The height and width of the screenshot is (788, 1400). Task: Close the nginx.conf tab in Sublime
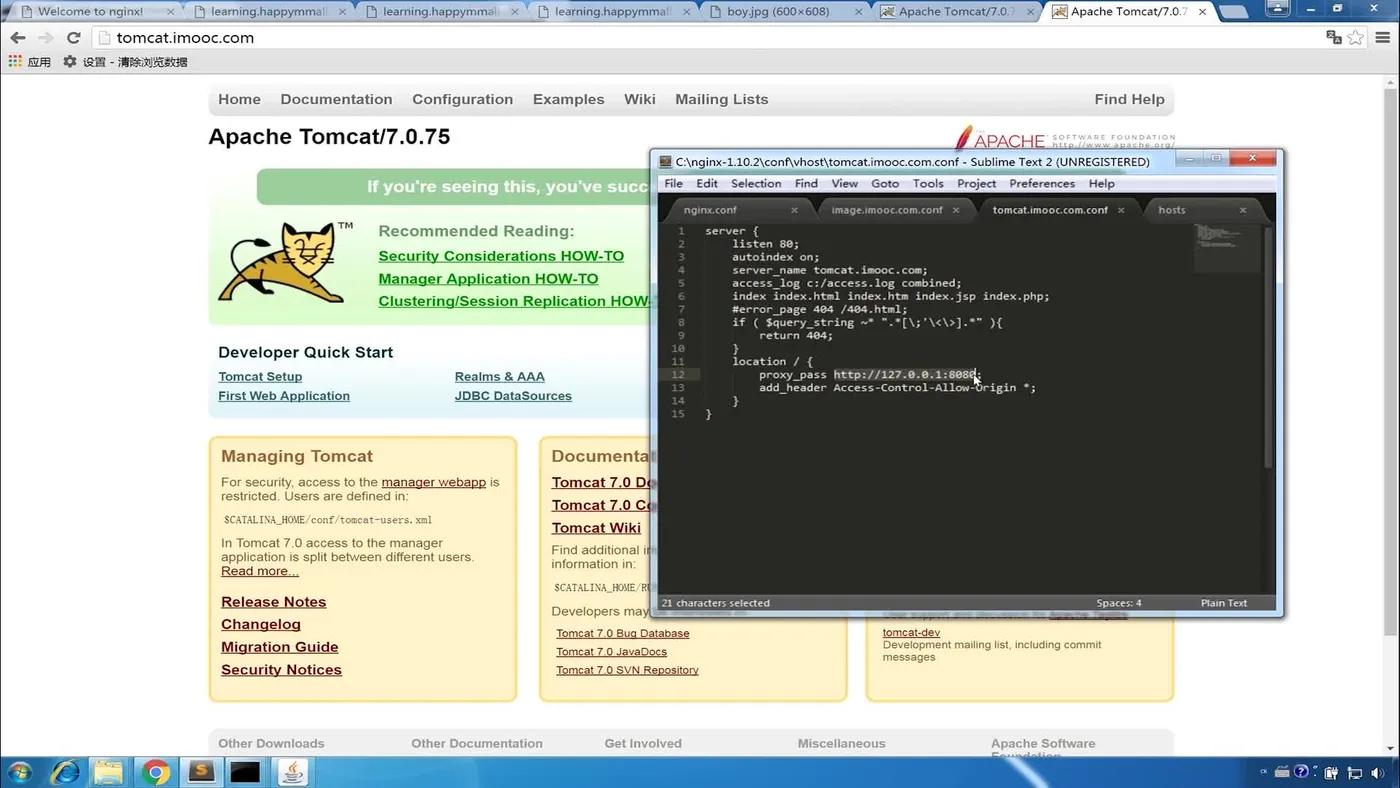click(794, 210)
